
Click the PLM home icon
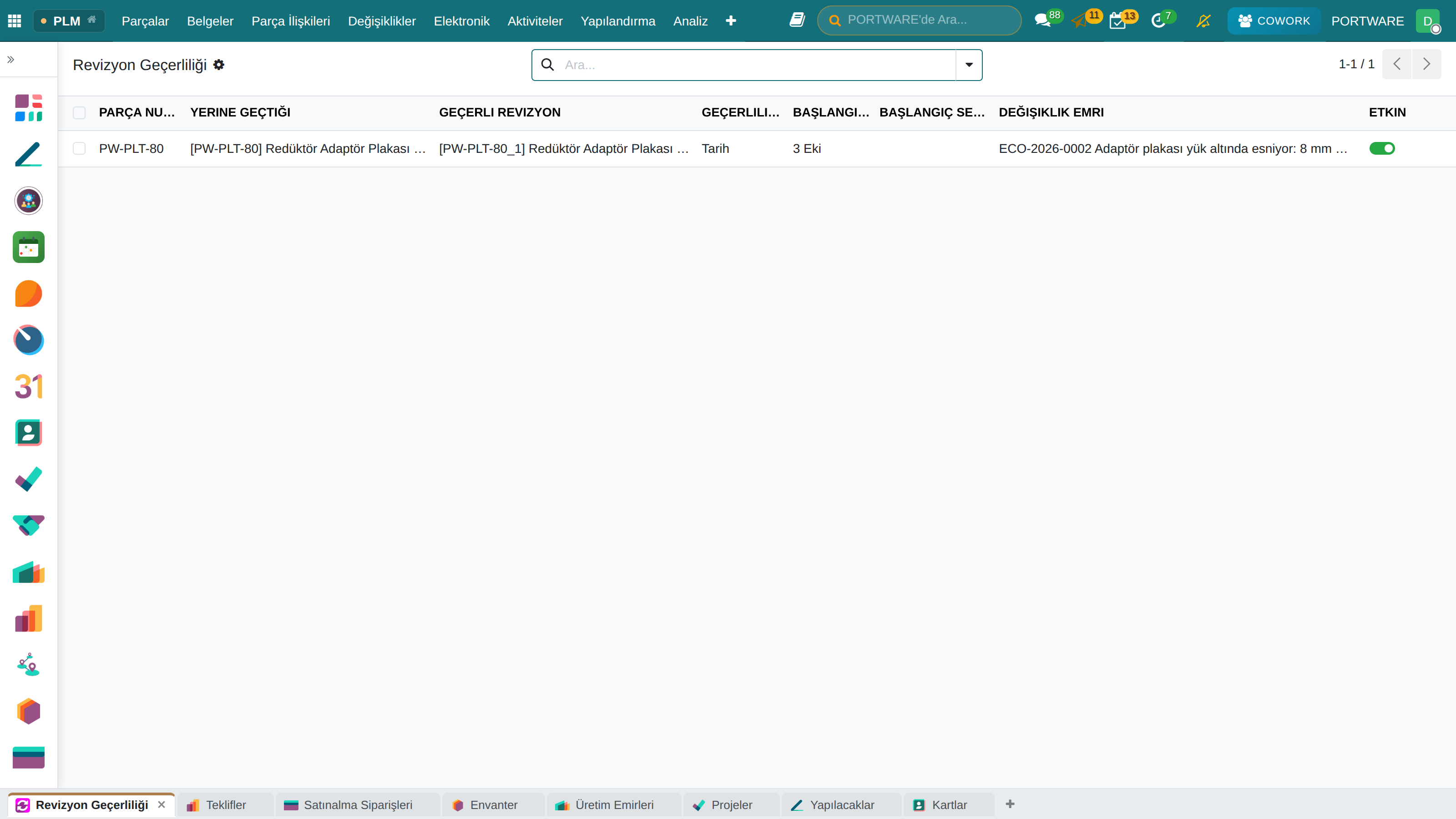(x=91, y=20)
